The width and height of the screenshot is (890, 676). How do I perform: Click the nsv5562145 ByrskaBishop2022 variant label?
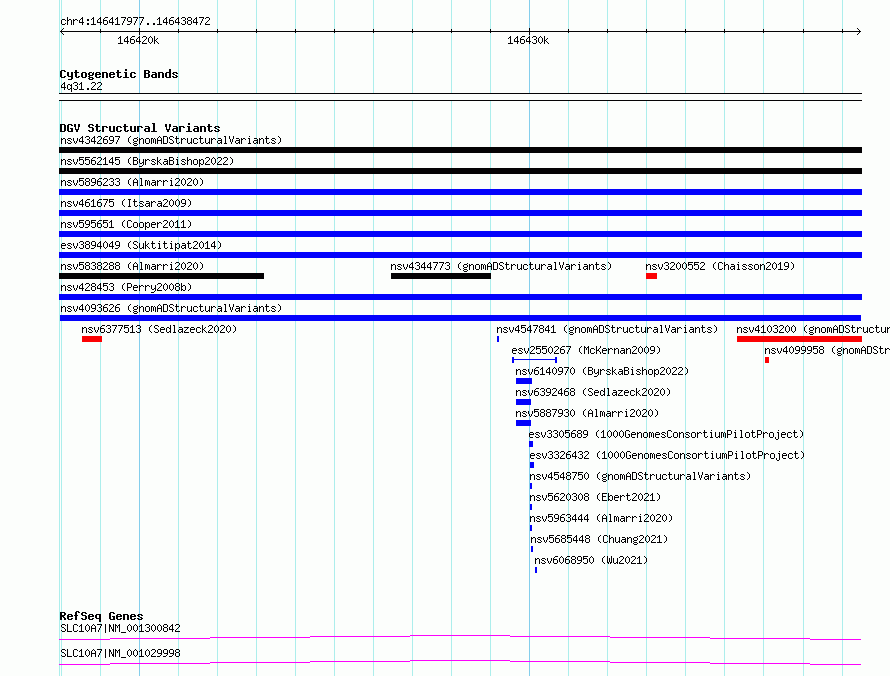[147, 161]
